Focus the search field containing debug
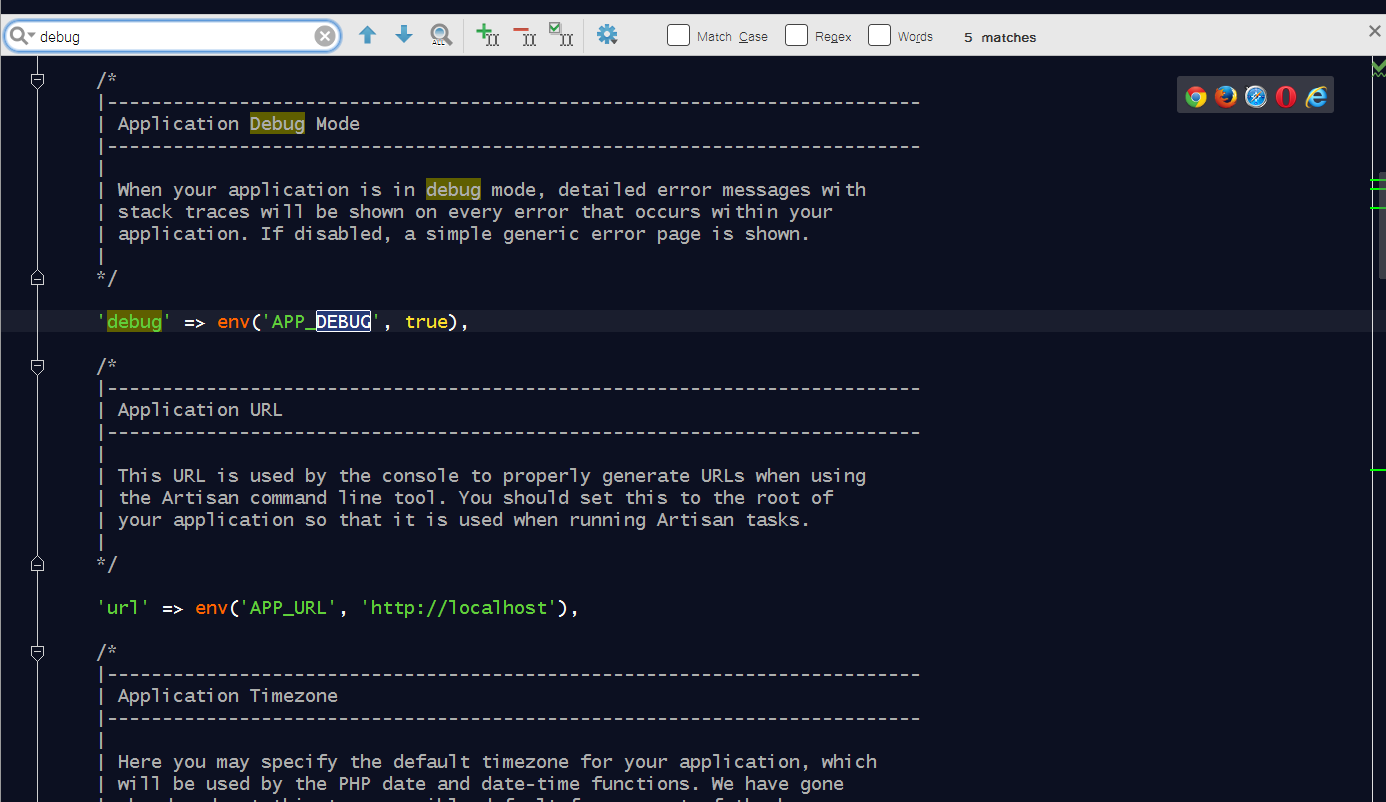Viewport: 1386px width, 802px height. [x=175, y=36]
